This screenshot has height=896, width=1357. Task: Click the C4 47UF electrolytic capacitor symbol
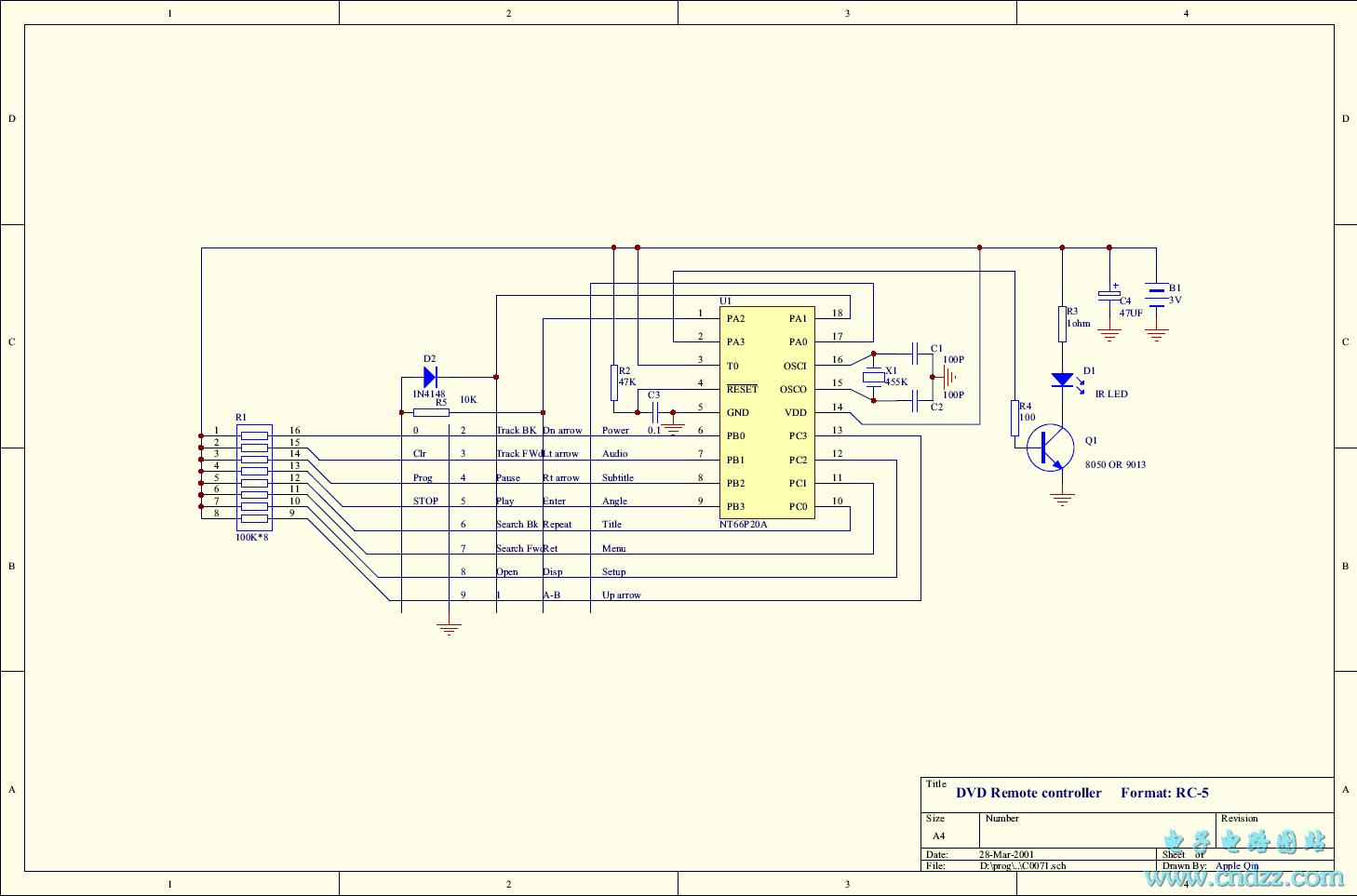[1108, 295]
